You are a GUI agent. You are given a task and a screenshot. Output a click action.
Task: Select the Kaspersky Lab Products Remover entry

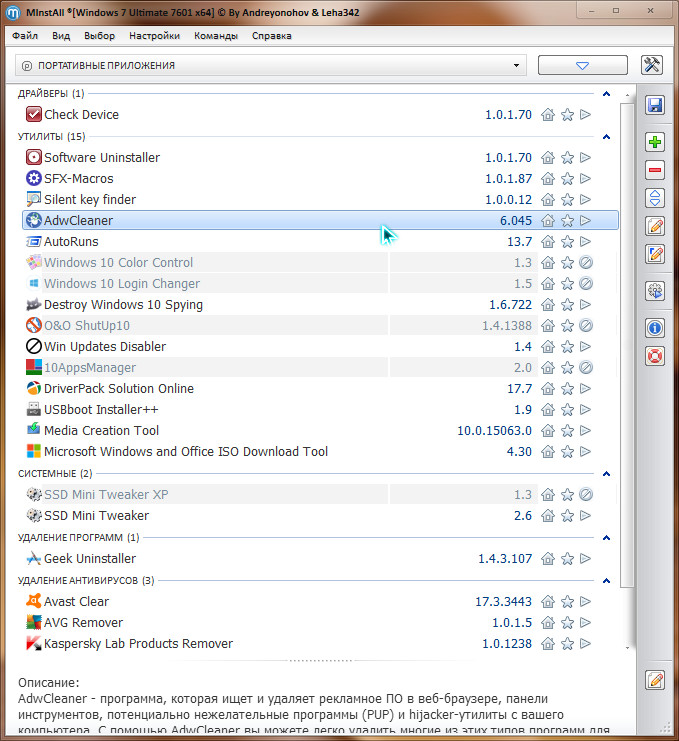pyautogui.click(x=320, y=644)
